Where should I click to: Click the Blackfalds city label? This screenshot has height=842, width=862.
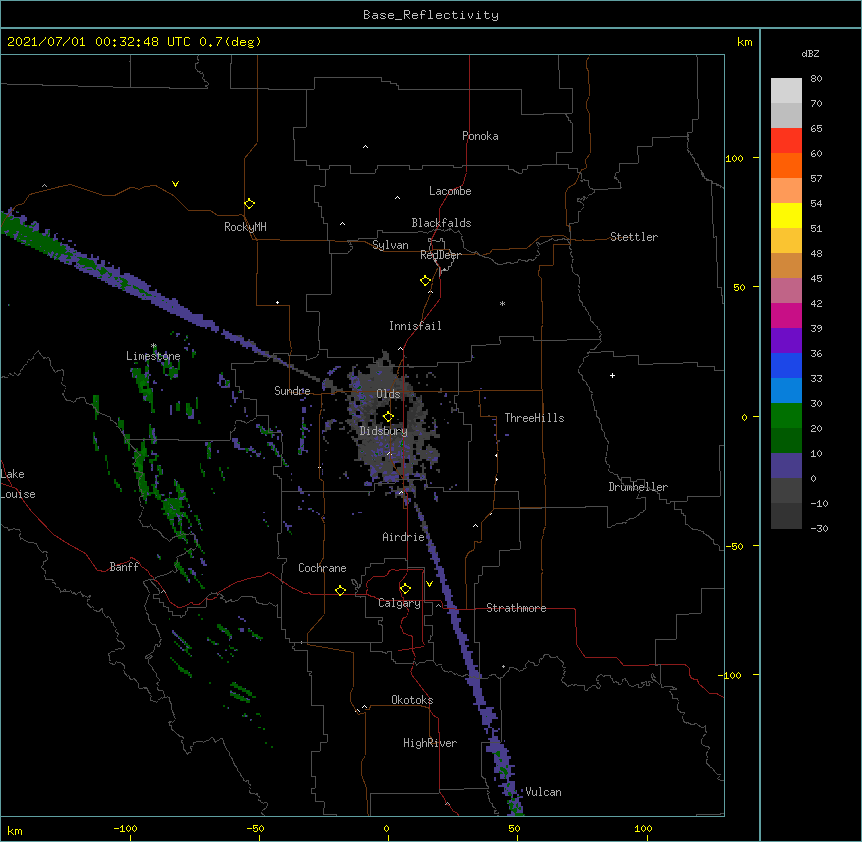pos(441,223)
